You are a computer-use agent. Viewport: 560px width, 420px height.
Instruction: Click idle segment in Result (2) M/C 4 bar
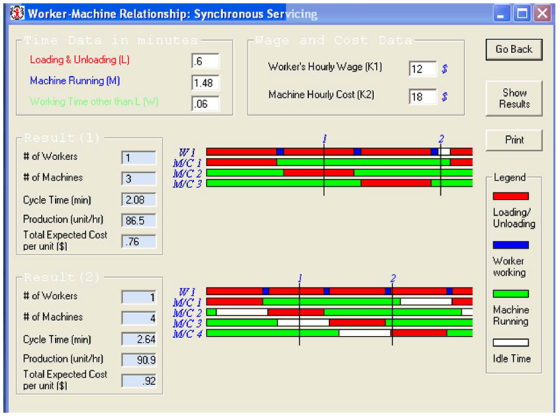point(365,333)
